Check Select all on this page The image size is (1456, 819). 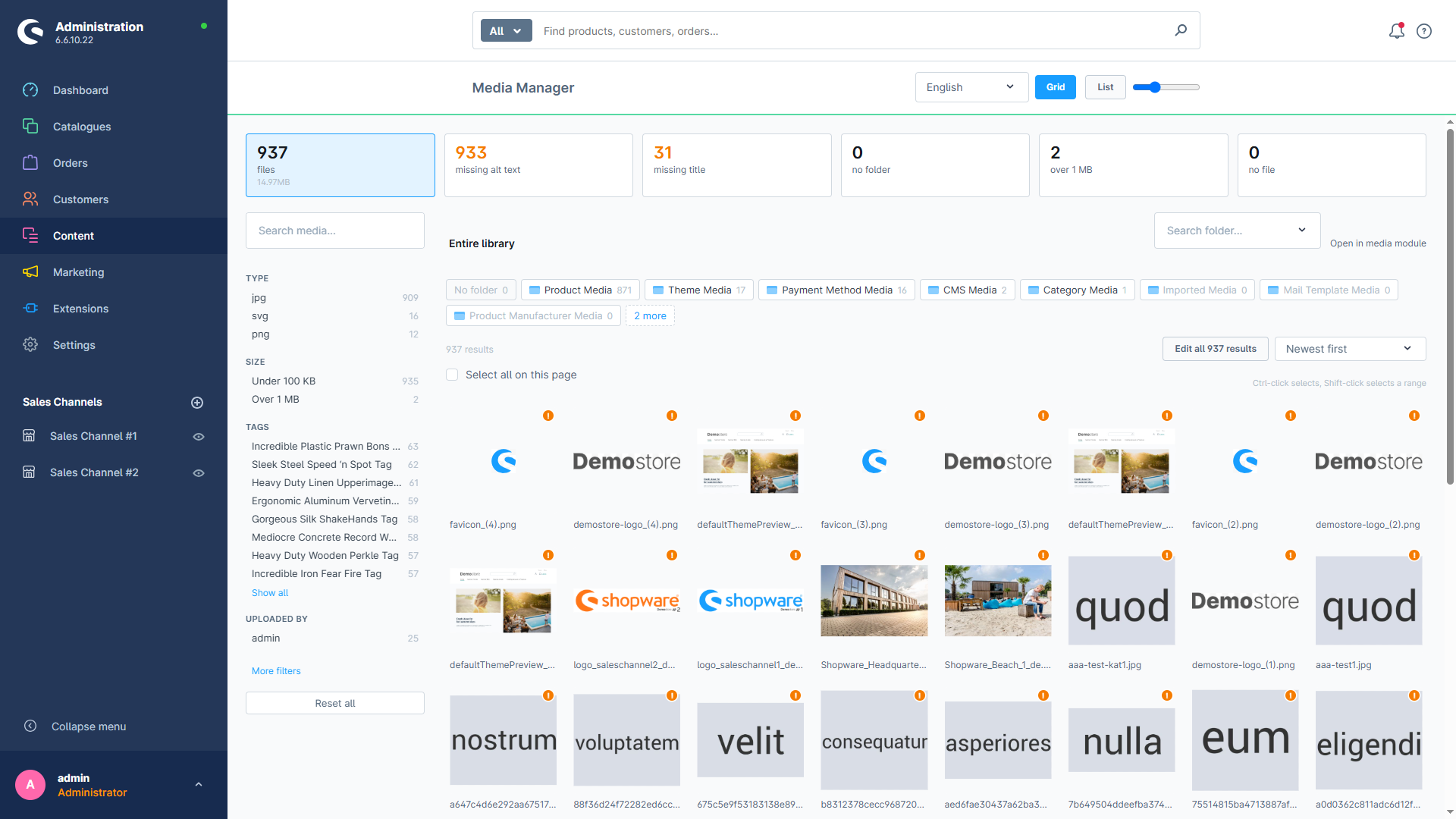pos(452,375)
